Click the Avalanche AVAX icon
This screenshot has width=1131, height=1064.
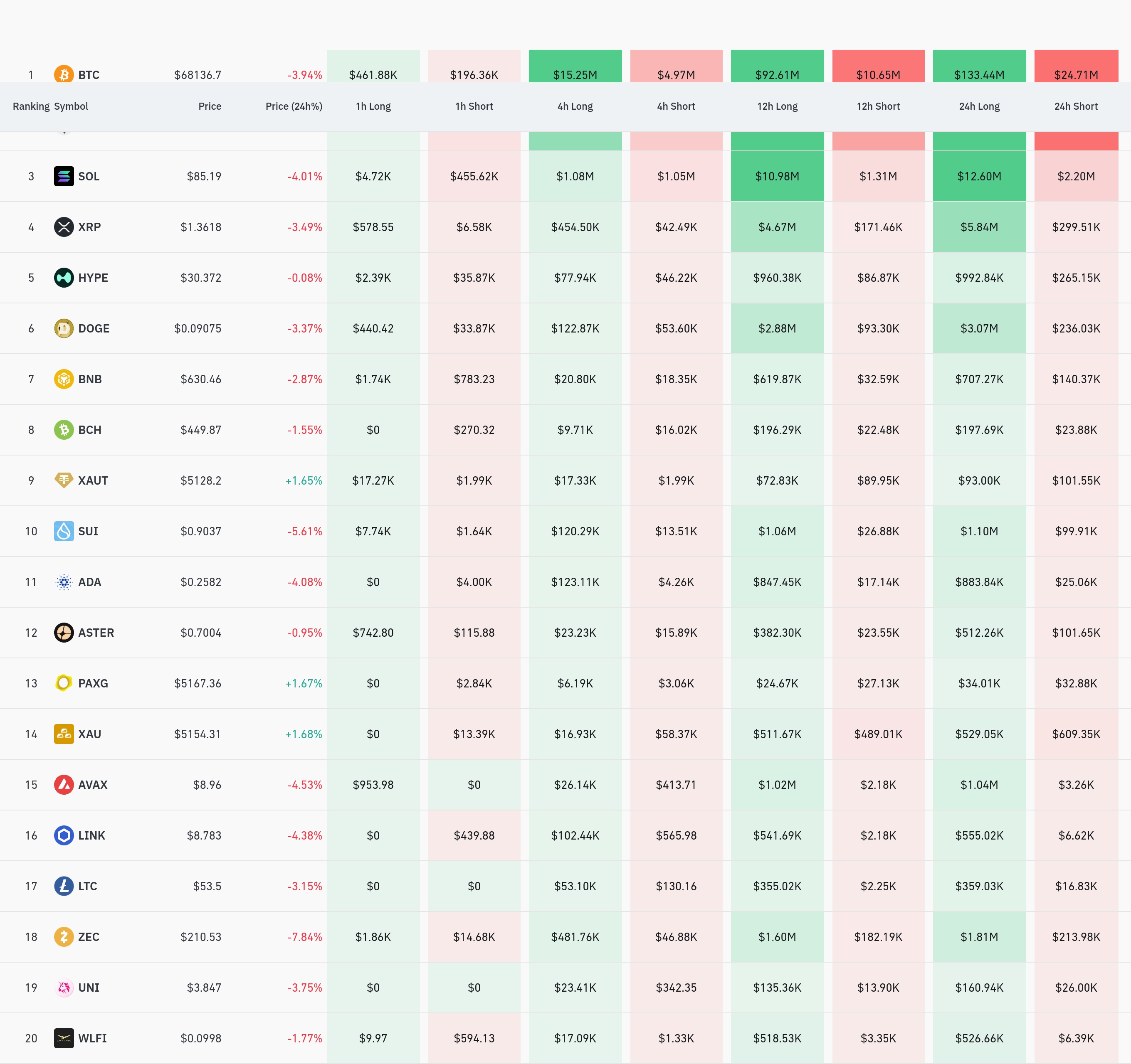64,784
